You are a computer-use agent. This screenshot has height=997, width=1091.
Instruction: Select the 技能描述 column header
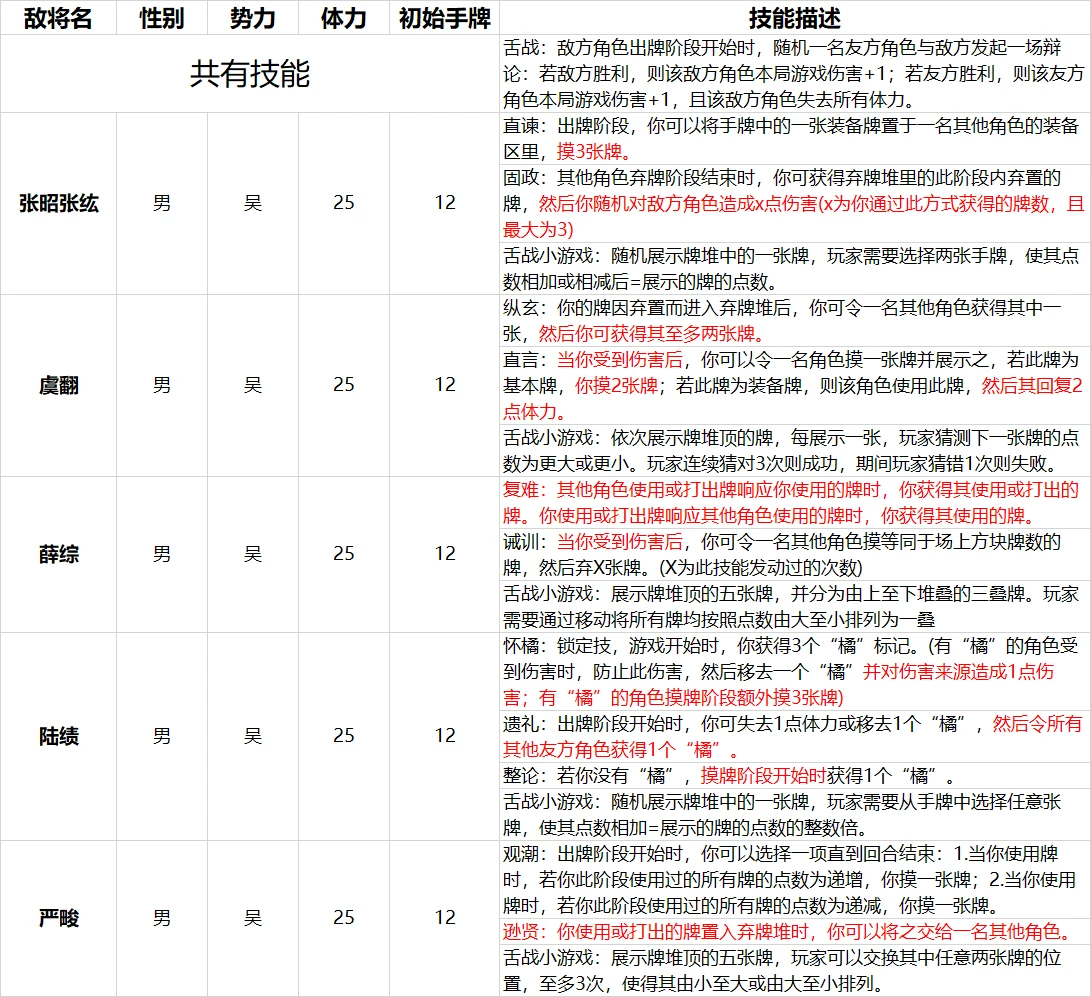794,18
